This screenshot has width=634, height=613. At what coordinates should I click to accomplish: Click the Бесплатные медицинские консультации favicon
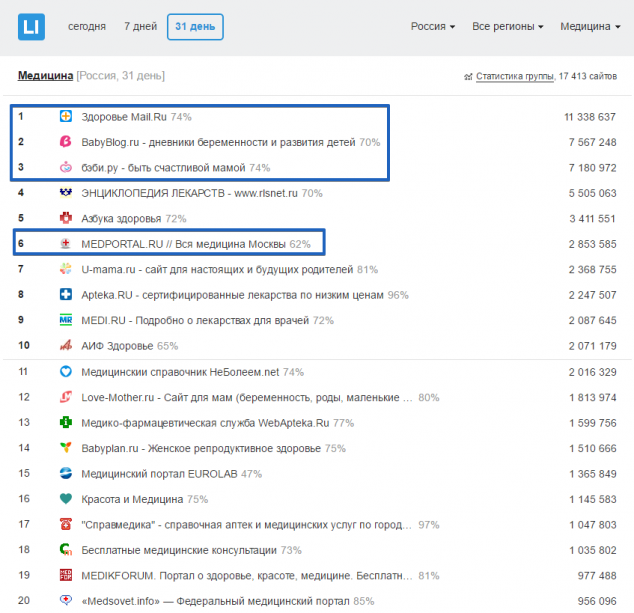66,550
